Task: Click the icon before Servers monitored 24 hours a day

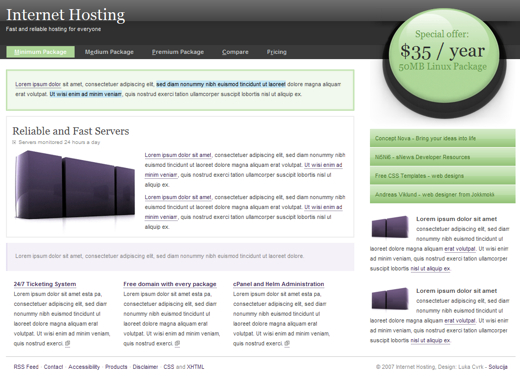Action: tap(14, 142)
